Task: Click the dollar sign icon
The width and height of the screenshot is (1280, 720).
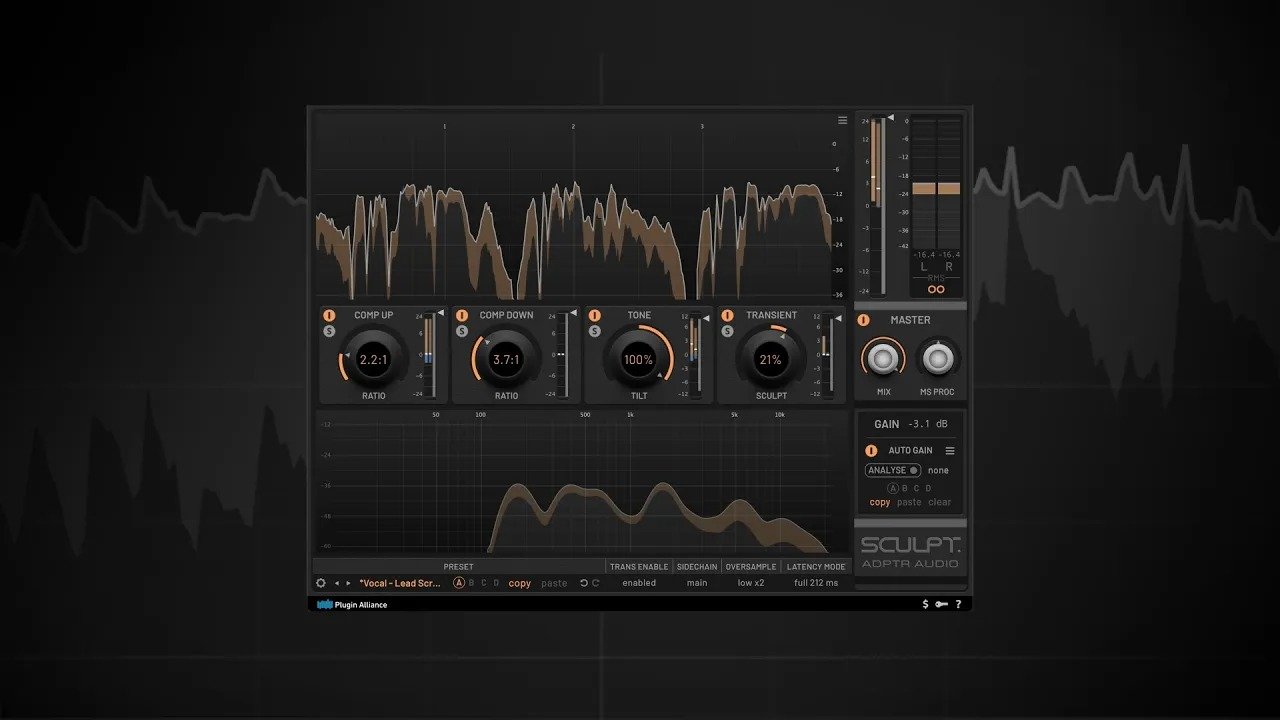Action: pos(925,604)
